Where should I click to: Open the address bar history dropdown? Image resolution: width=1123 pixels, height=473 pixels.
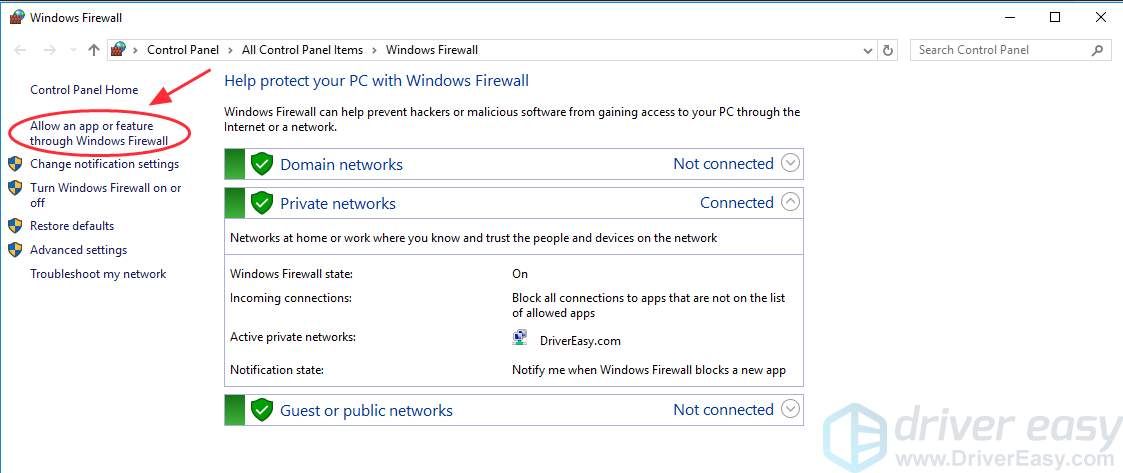click(x=867, y=50)
